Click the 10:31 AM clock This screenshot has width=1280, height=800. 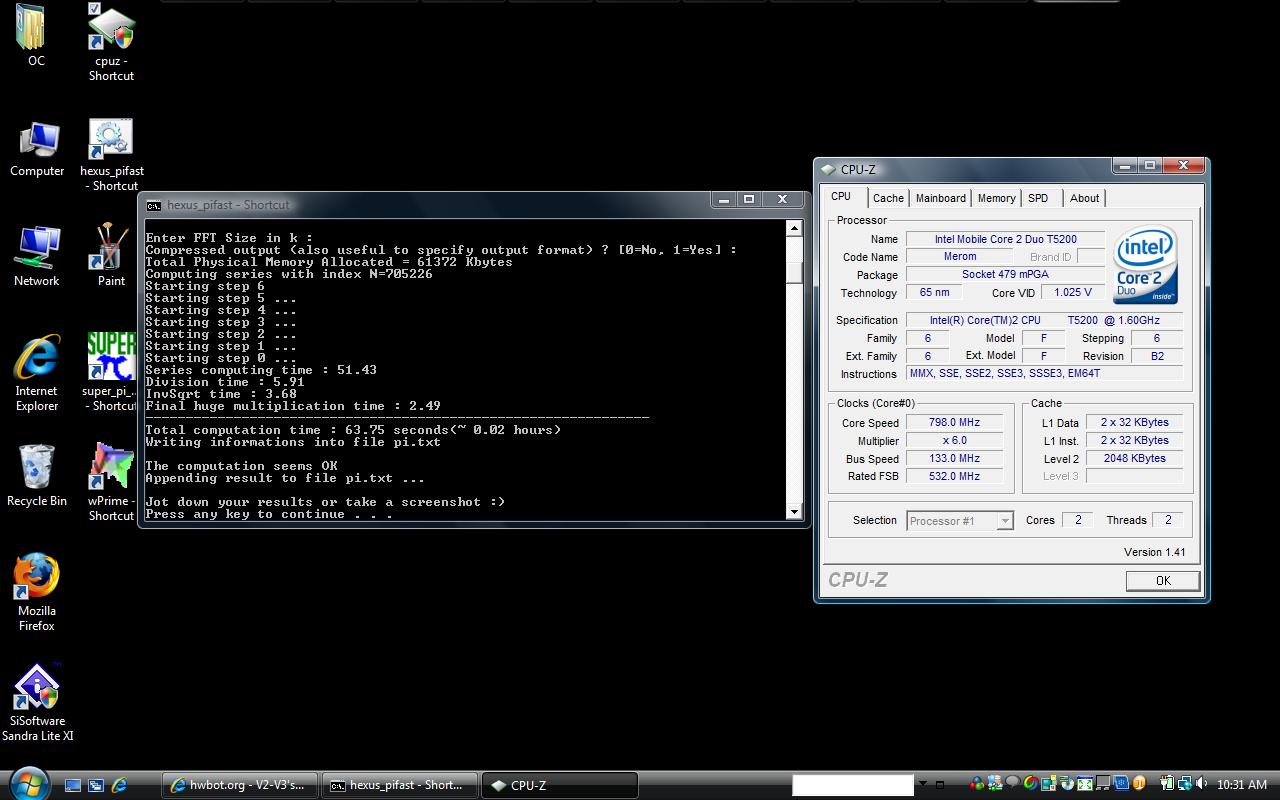click(1242, 785)
